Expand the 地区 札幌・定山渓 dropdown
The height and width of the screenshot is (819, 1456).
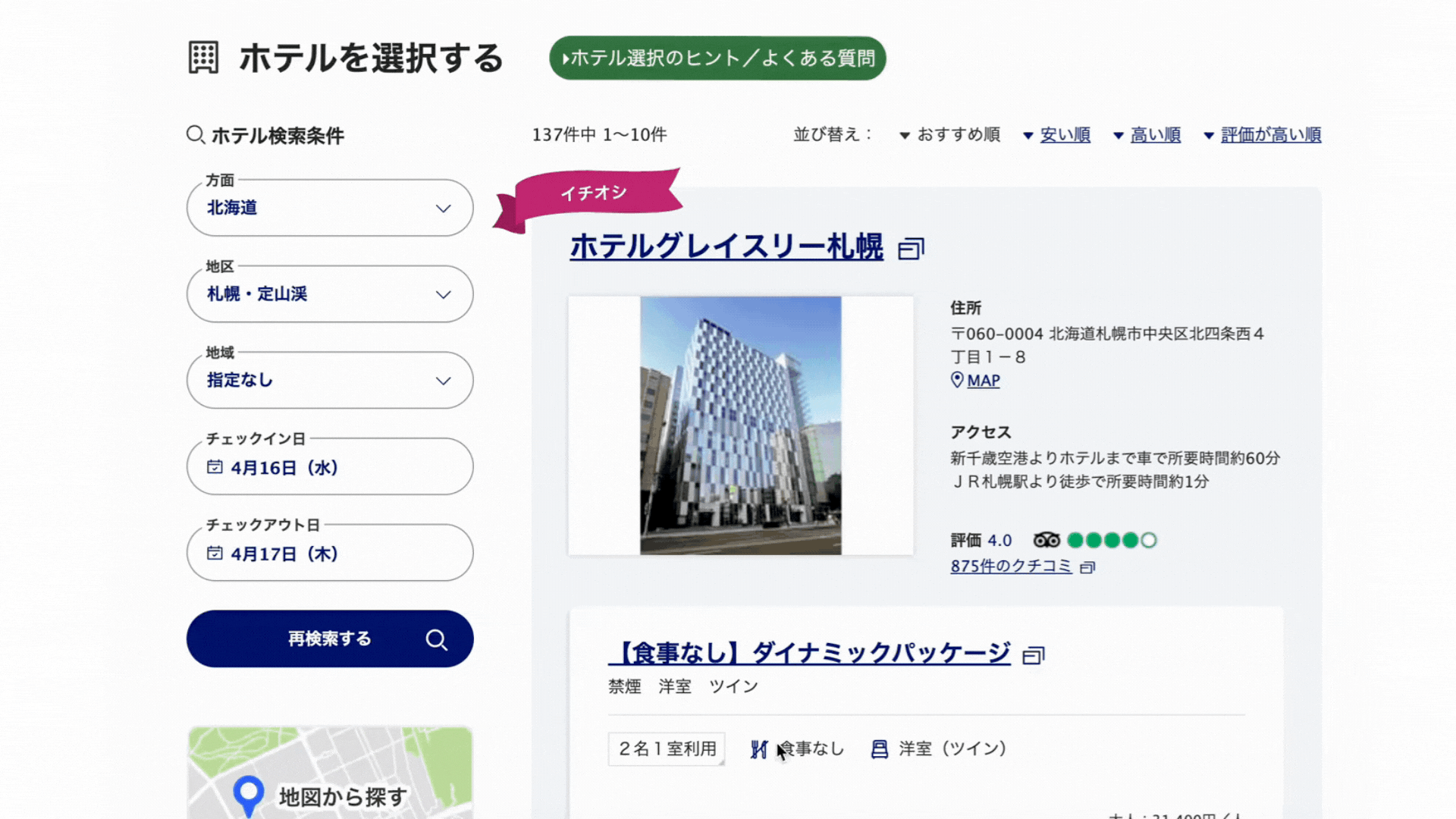[330, 294]
